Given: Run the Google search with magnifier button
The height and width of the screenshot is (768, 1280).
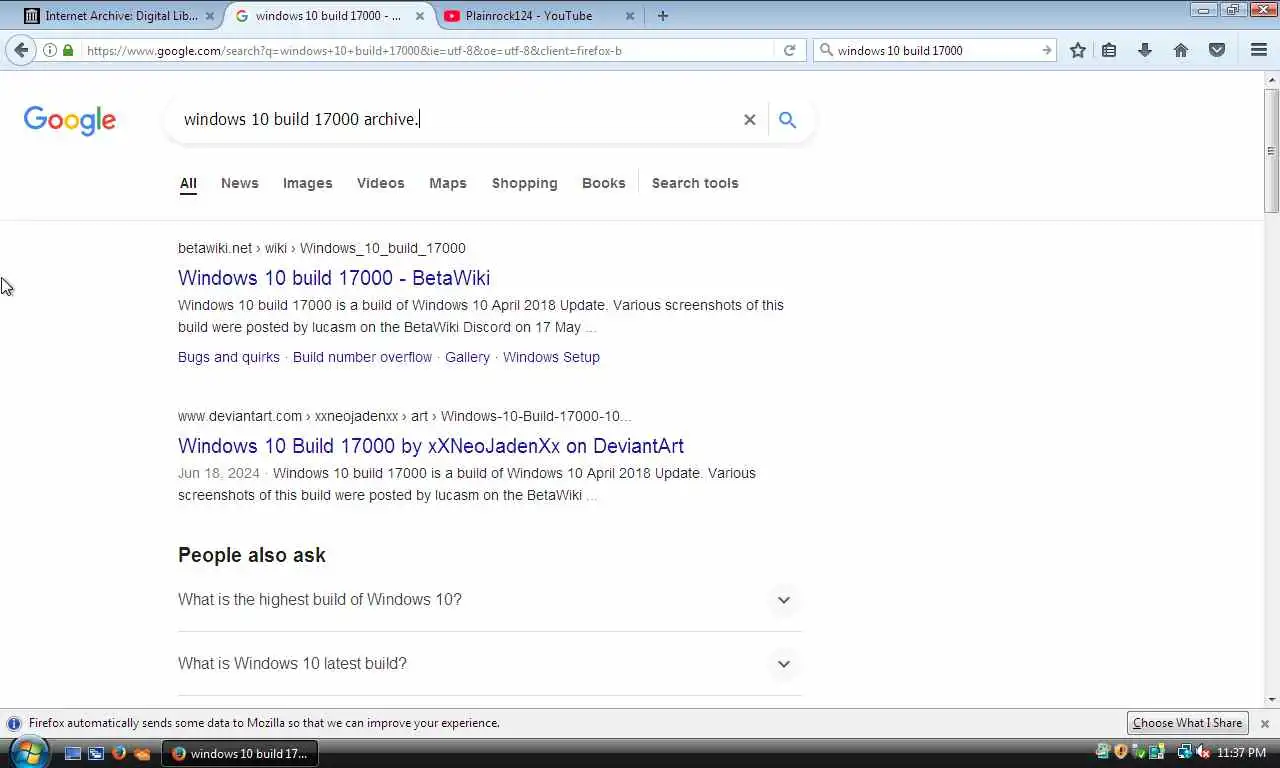Looking at the screenshot, I should pyautogui.click(x=787, y=119).
